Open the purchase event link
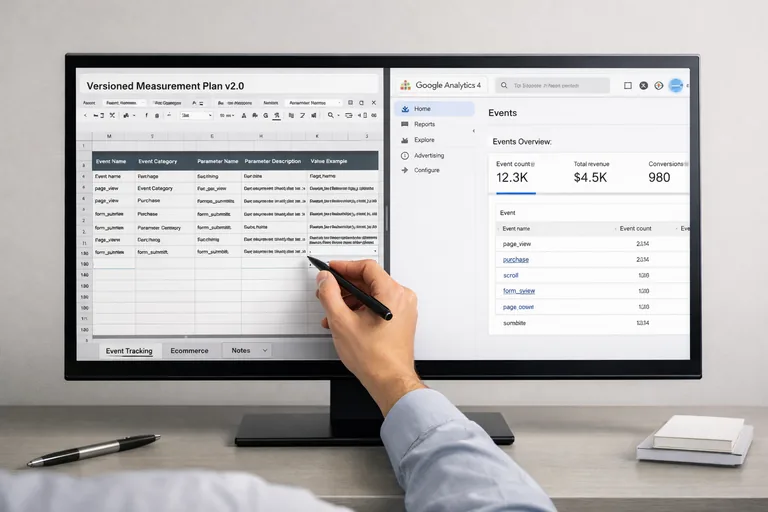The height and width of the screenshot is (512, 768). [x=515, y=259]
